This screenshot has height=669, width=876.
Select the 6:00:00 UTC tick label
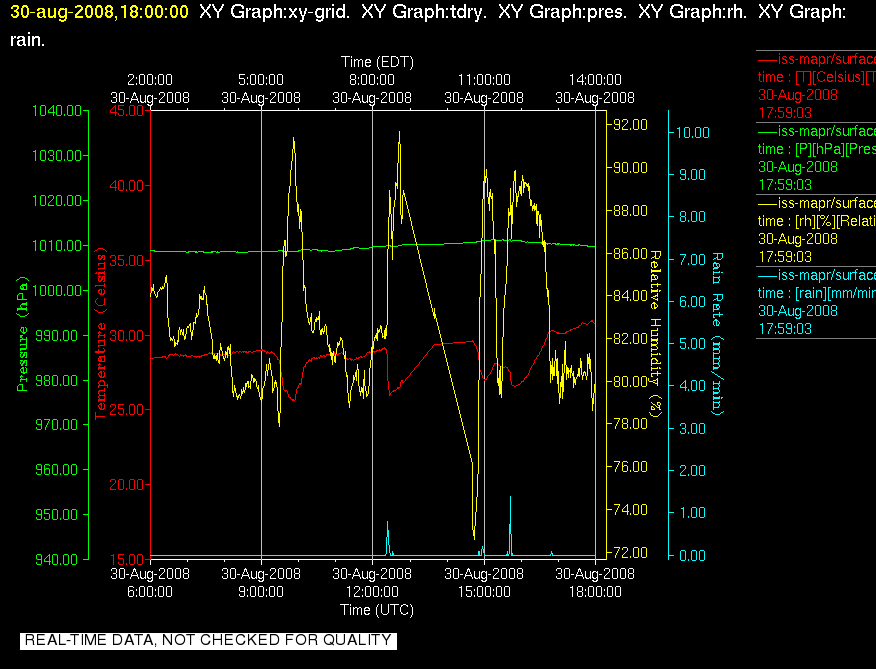(150, 592)
